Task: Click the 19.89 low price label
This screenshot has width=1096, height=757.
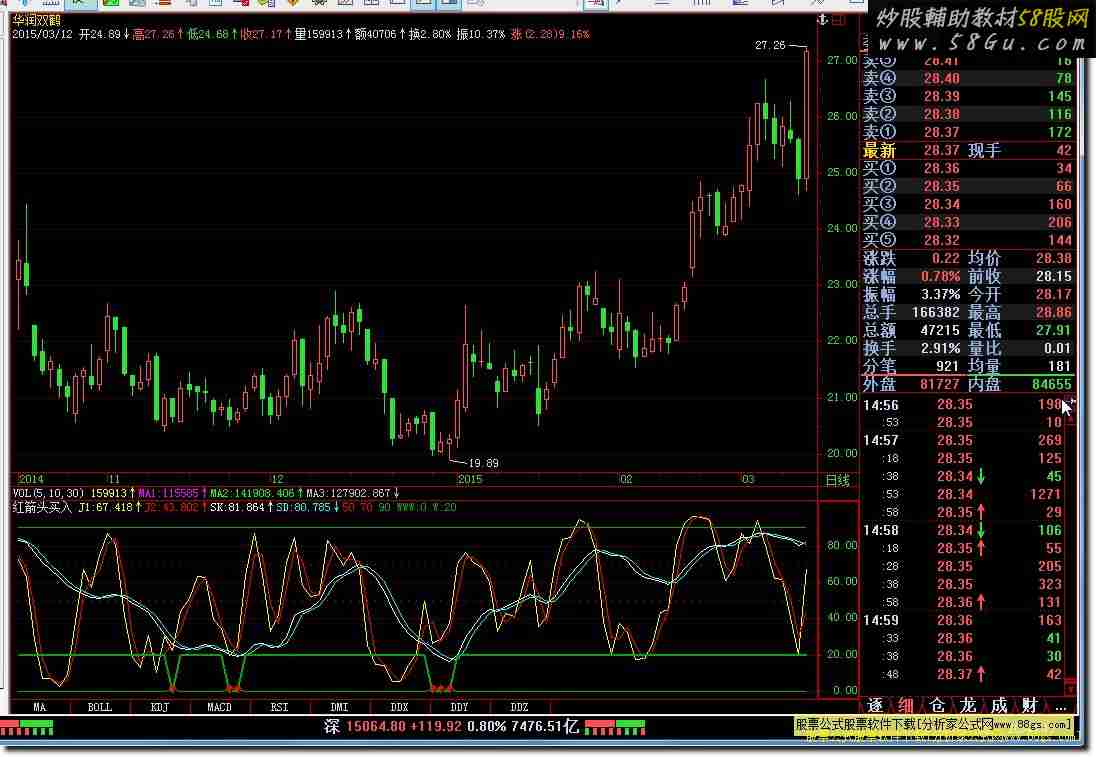Action: click(483, 463)
